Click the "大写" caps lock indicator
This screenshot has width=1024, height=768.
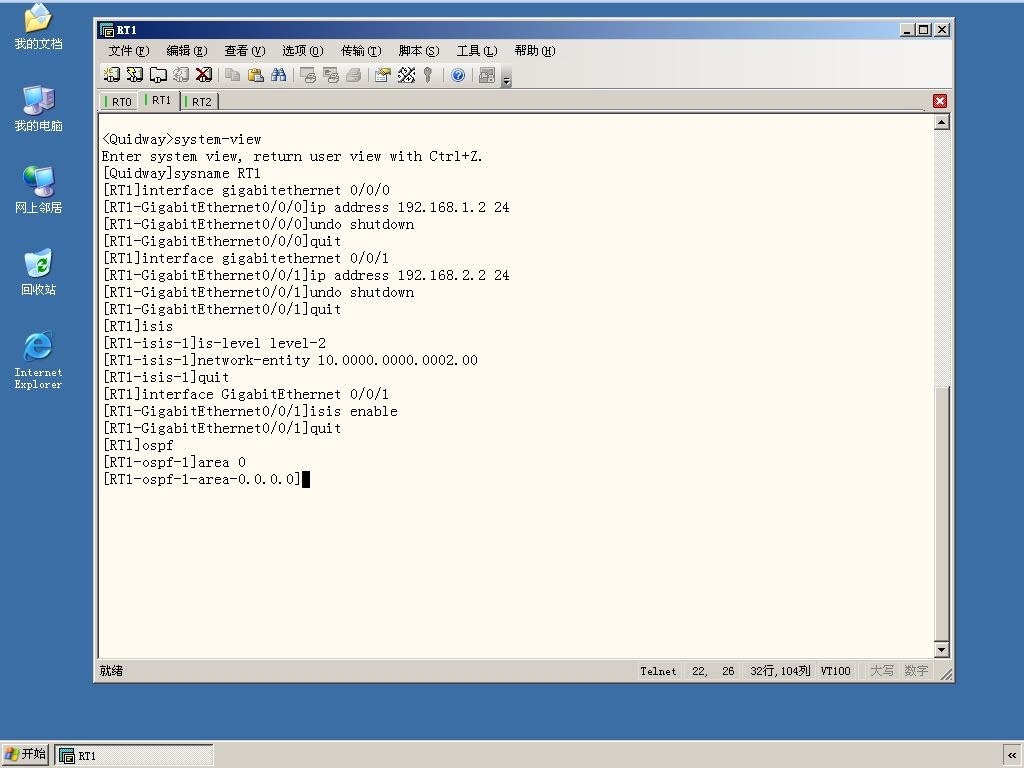(x=882, y=671)
